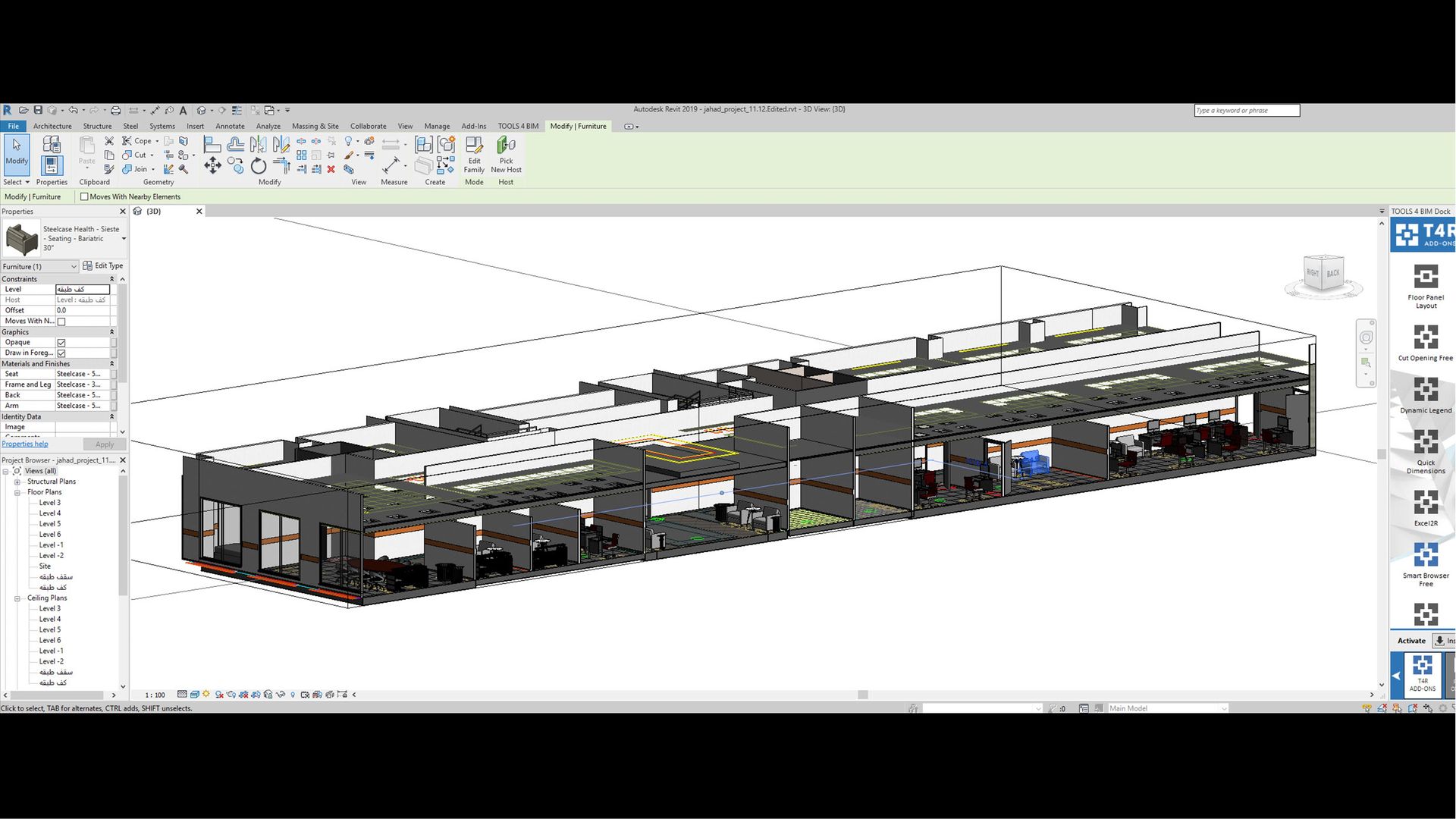Click the red Delete icon

click(x=331, y=169)
